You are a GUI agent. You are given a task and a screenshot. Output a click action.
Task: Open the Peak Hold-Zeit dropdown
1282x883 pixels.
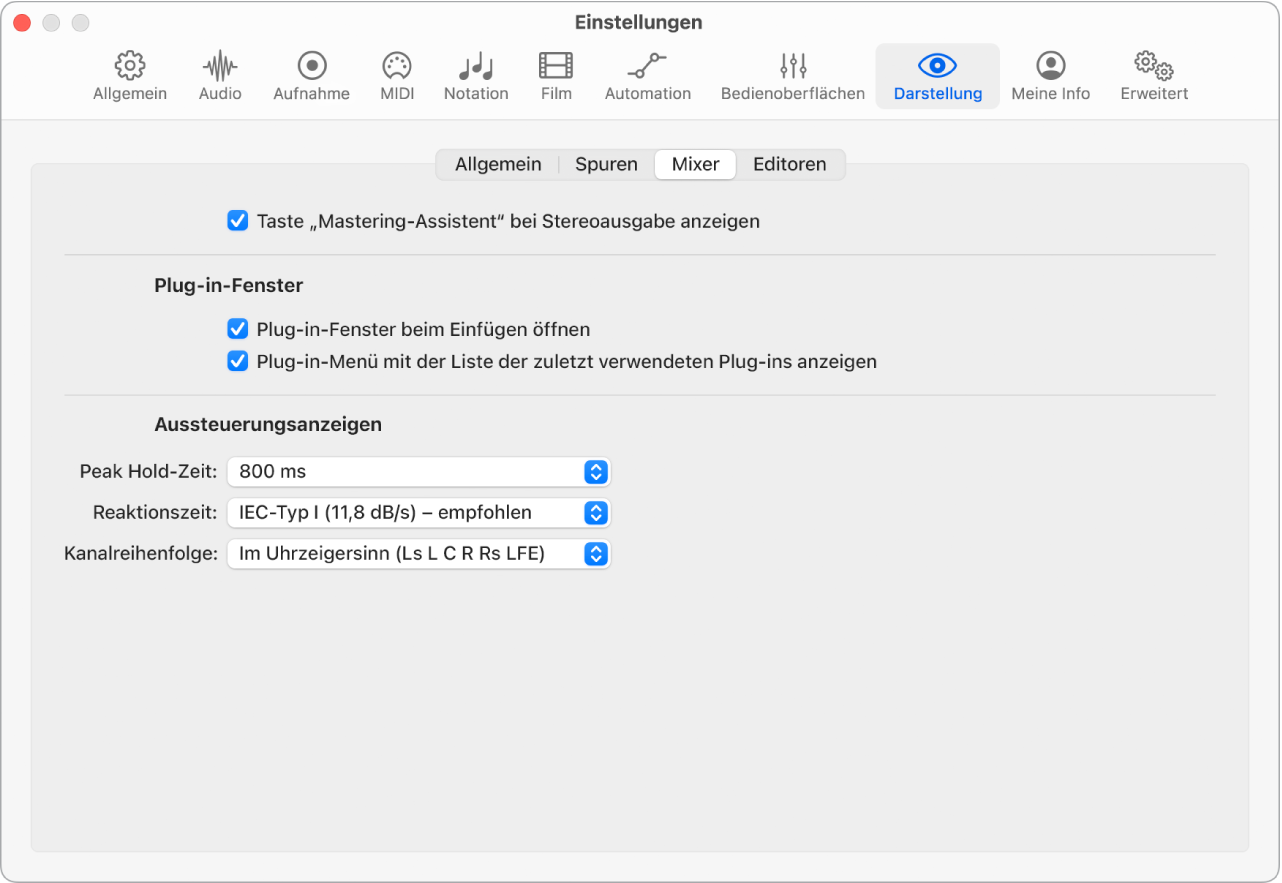click(x=419, y=472)
